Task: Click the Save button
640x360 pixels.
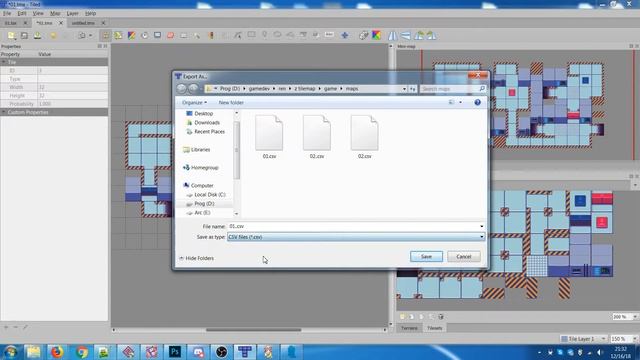Action: 426,256
